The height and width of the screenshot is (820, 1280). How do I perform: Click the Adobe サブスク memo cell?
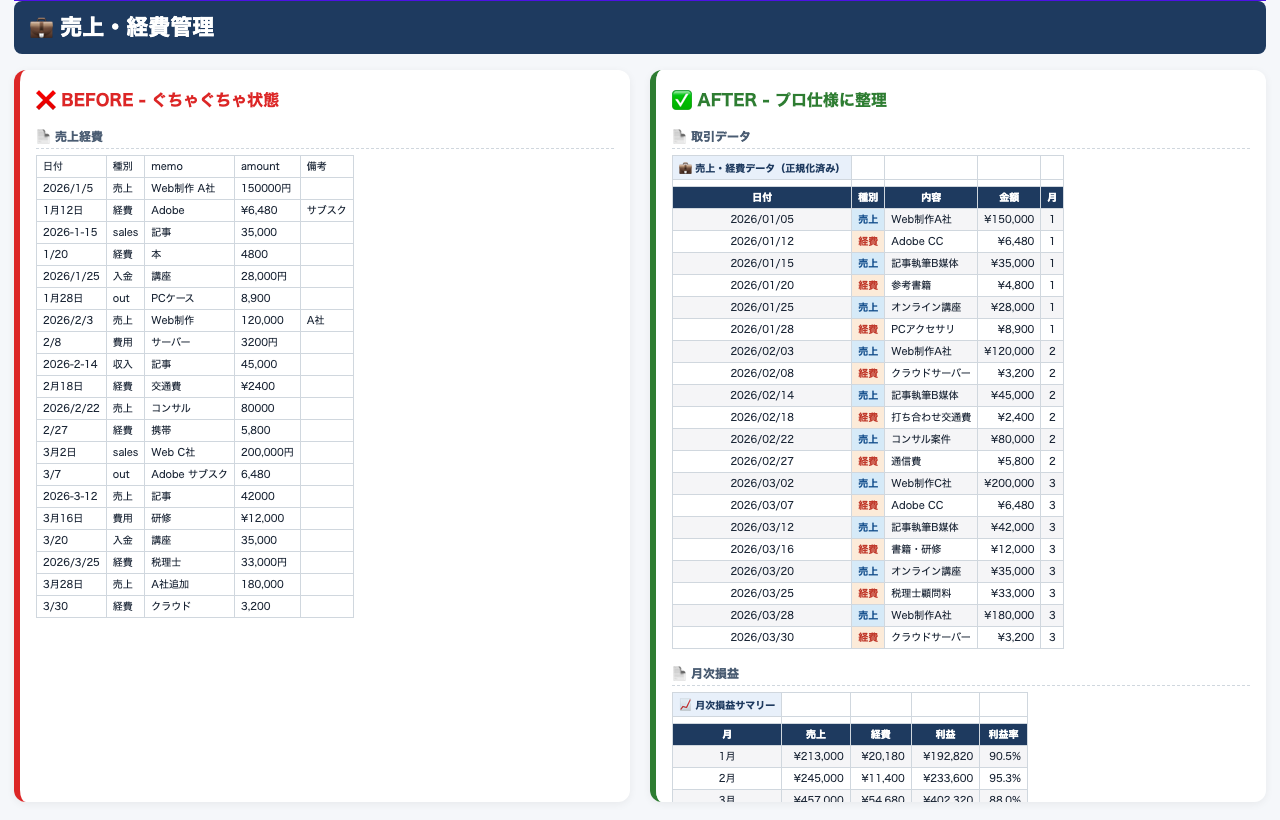click(x=190, y=474)
